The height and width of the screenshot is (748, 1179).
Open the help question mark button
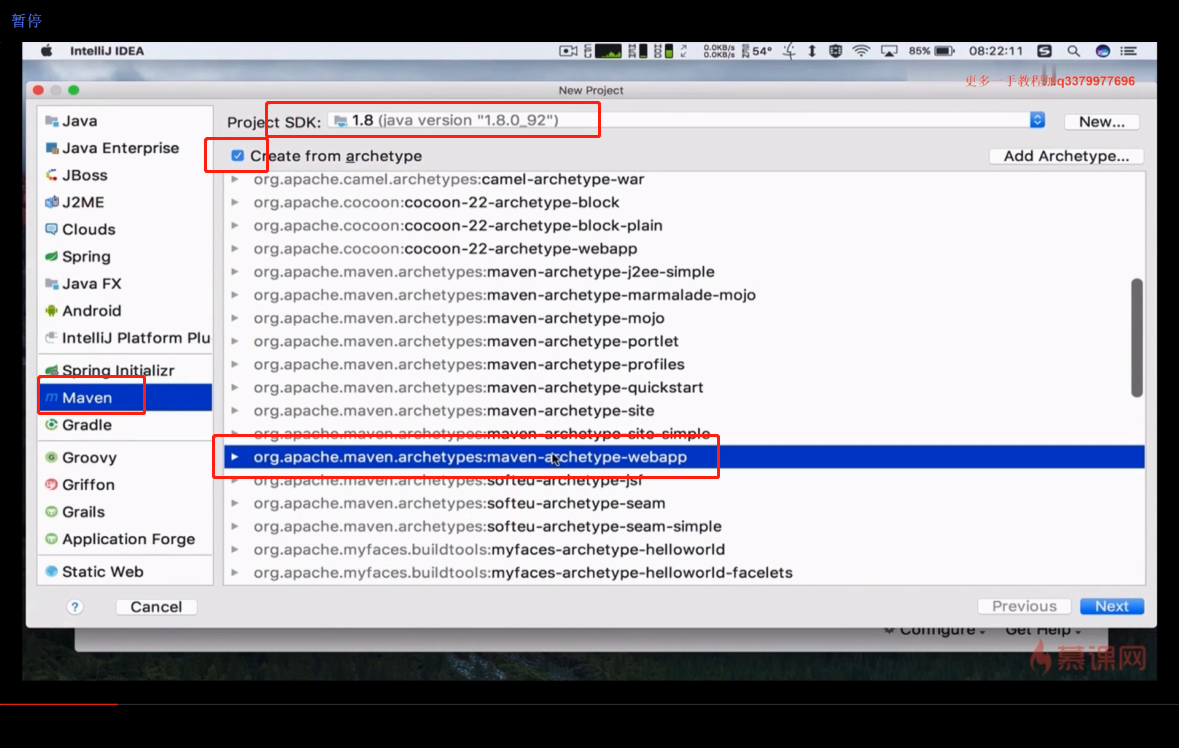click(x=74, y=607)
